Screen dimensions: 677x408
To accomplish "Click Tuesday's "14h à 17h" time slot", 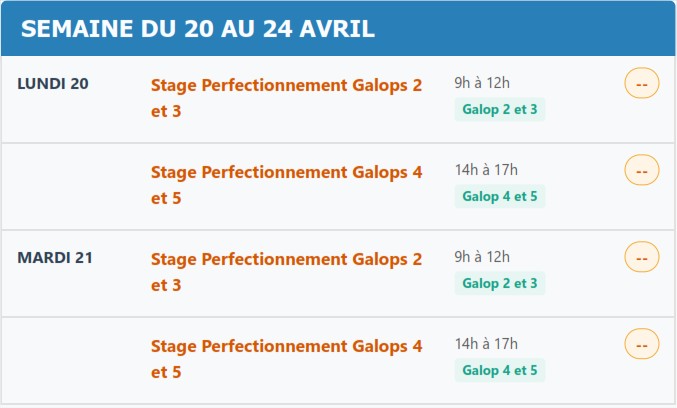I will (x=486, y=344).
